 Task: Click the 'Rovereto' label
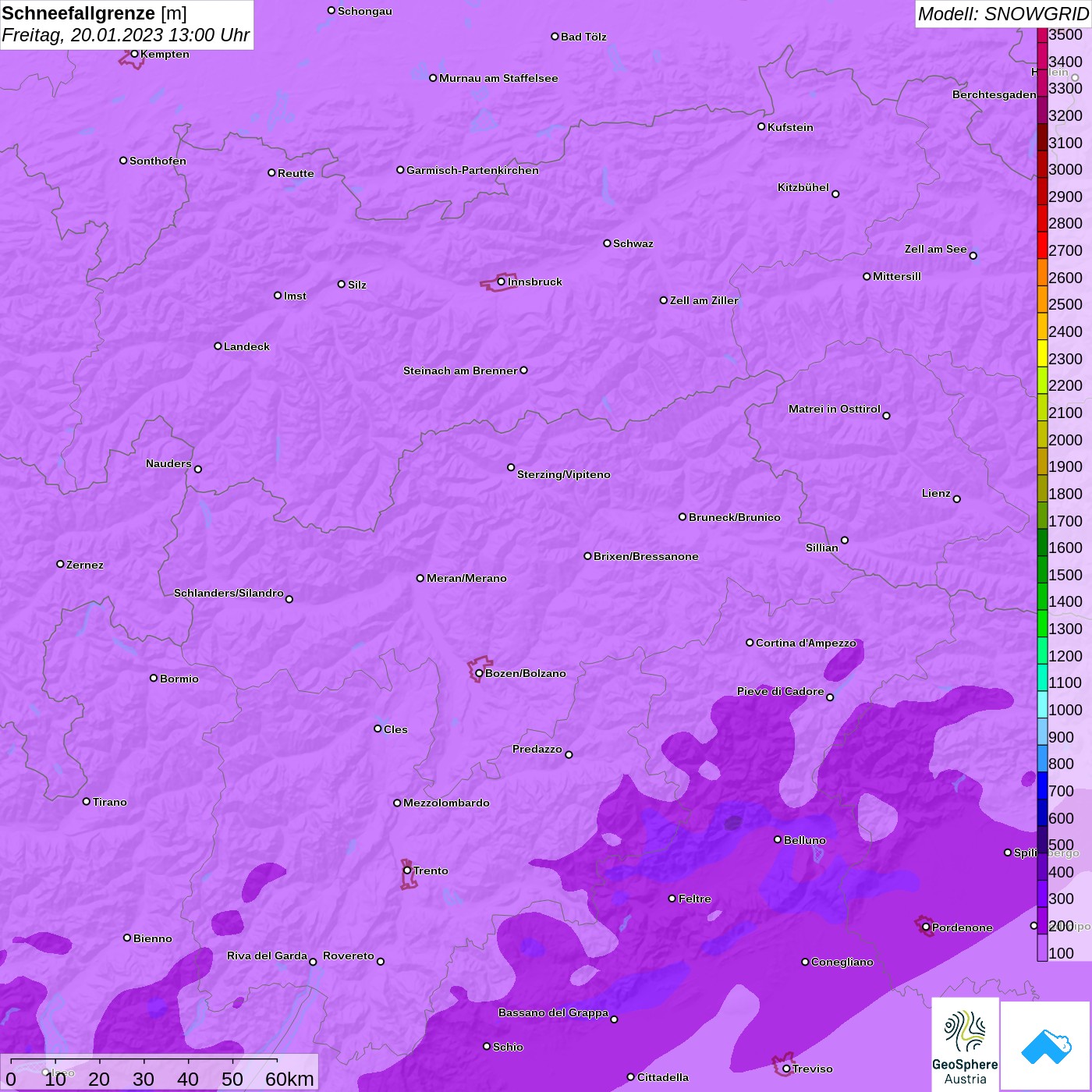(349, 955)
